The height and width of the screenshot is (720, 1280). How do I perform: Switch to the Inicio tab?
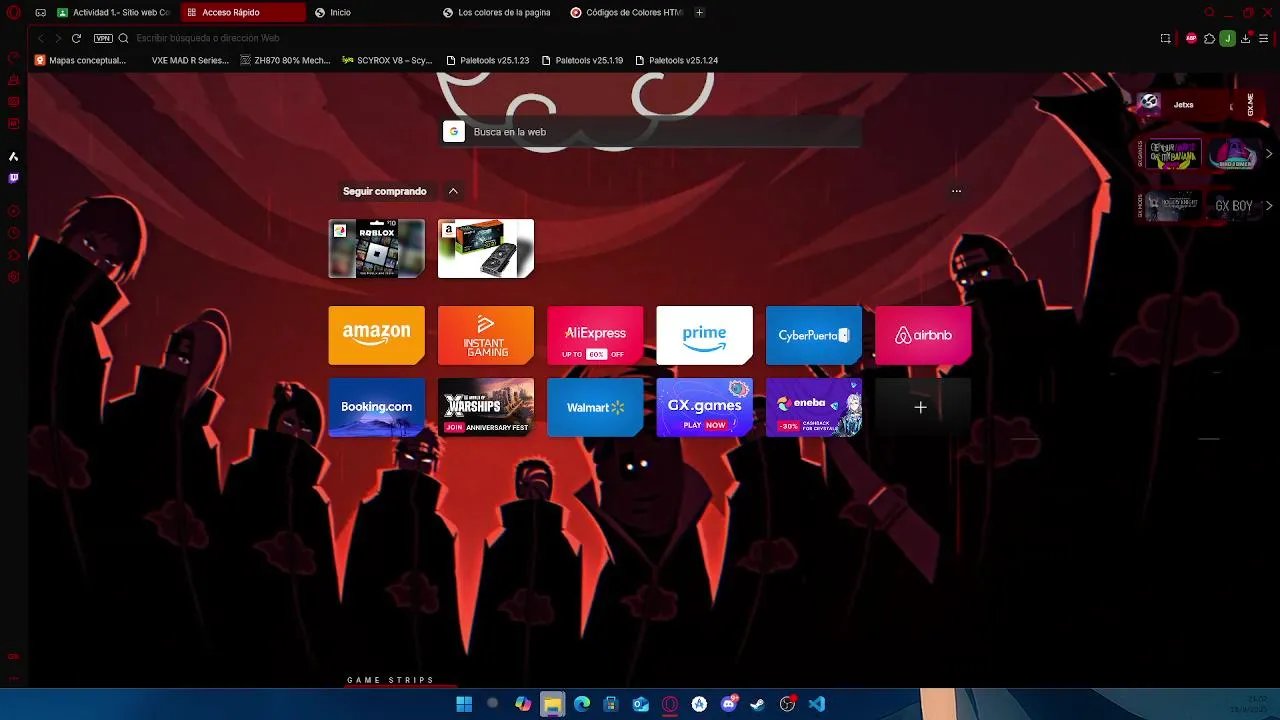tap(372, 12)
